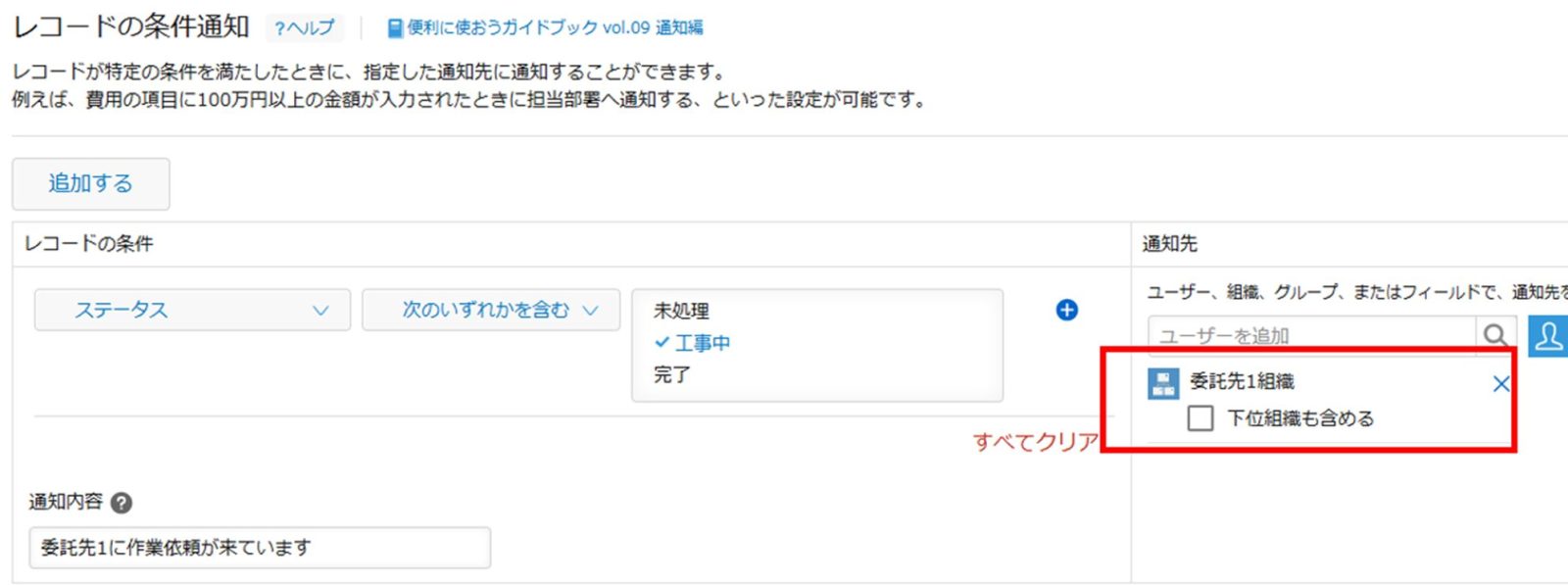Click the 追加する button
This screenshot has width=1568, height=585.
[x=91, y=183]
